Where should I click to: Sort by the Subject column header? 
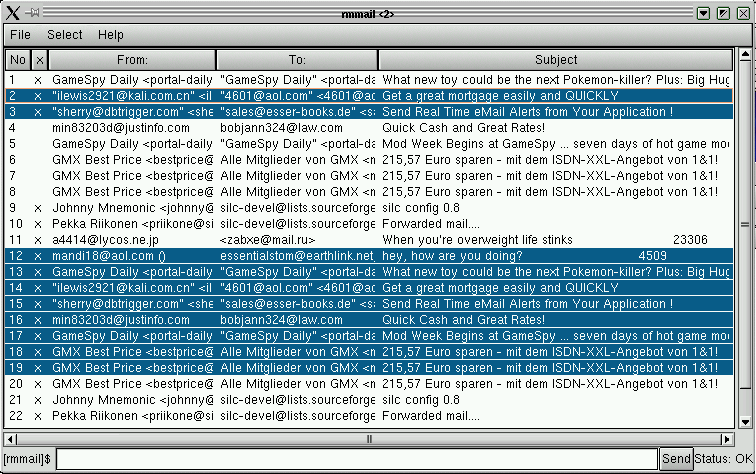pyautogui.click(x=556, y=60)
